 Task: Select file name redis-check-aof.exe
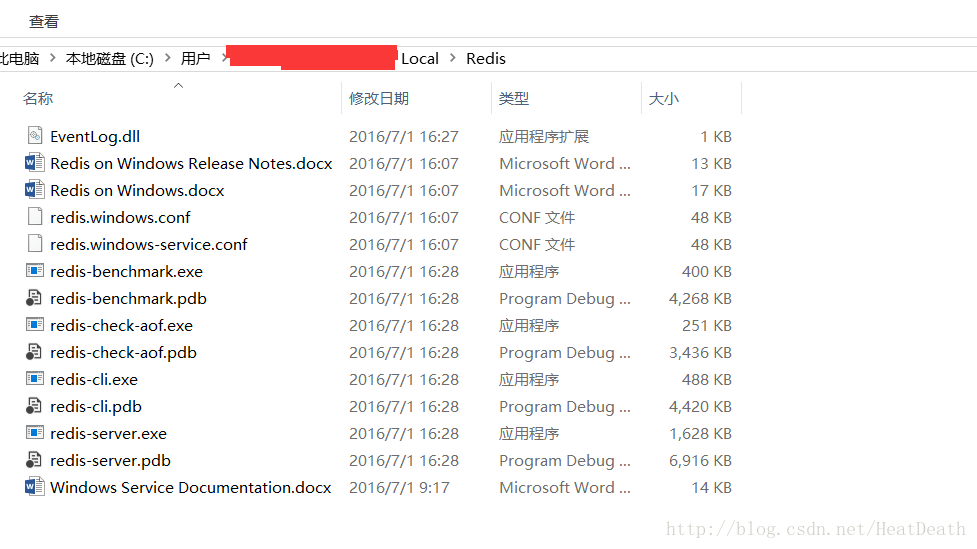(x=122, y=325)
